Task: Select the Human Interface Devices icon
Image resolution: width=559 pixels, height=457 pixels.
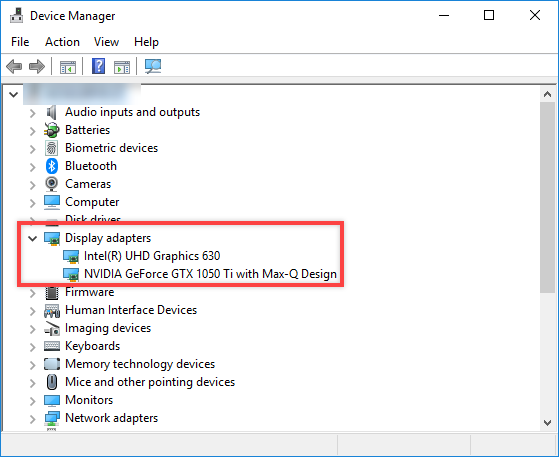Action: pyautogui.click(x=52, y=311)
